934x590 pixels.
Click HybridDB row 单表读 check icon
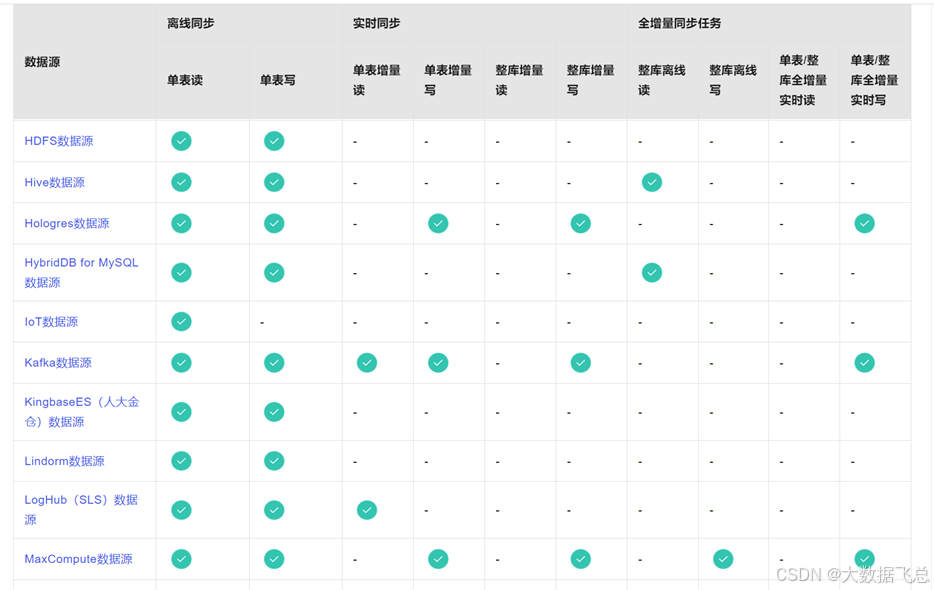(x=181, y=273)
